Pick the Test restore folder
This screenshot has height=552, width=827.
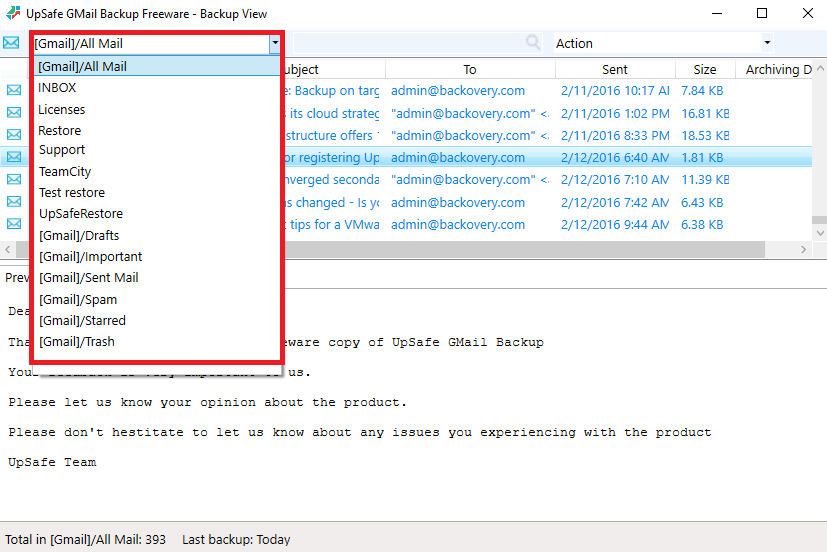[157, 193]
